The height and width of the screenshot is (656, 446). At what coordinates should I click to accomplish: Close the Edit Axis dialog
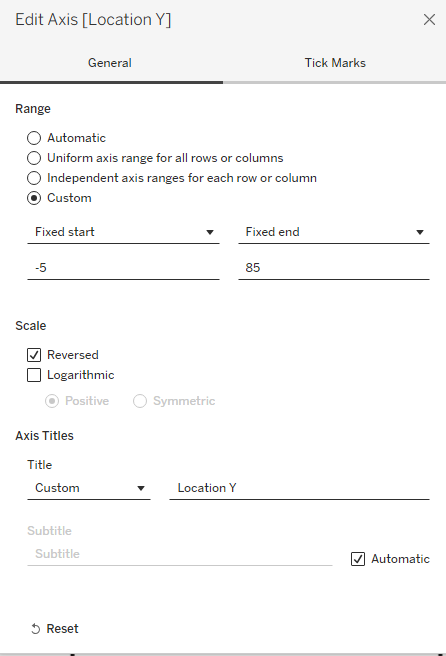pyautogui.click(x=429, y=20)
